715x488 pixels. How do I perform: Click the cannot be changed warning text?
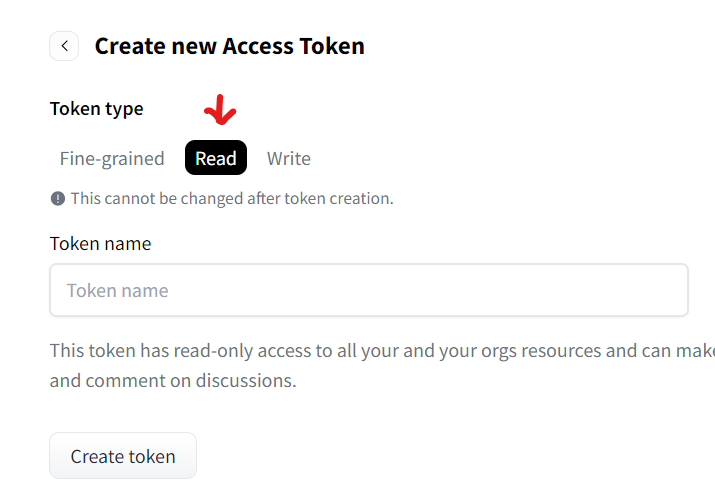pos(232,199)
